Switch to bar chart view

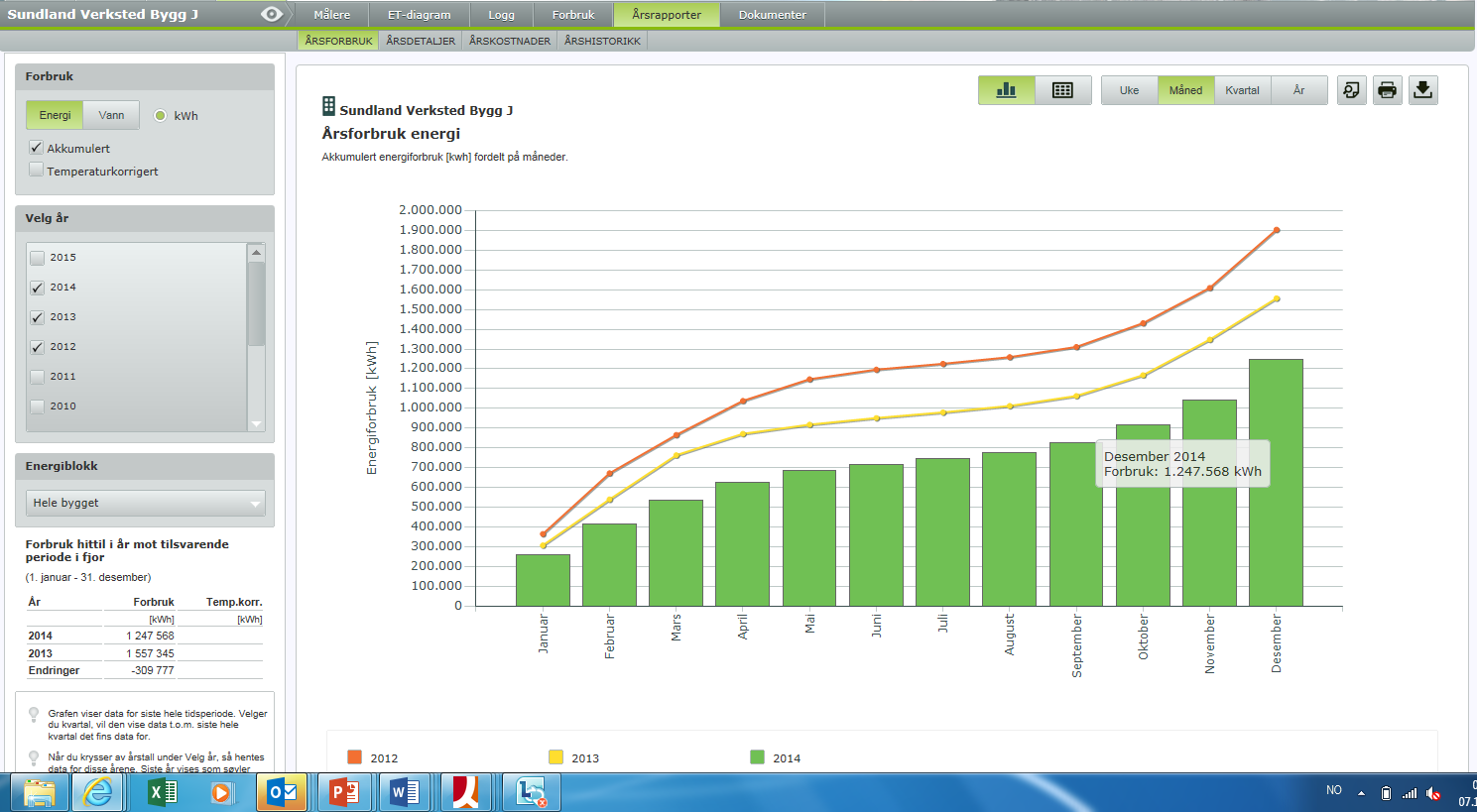(x=1007, y=90)
